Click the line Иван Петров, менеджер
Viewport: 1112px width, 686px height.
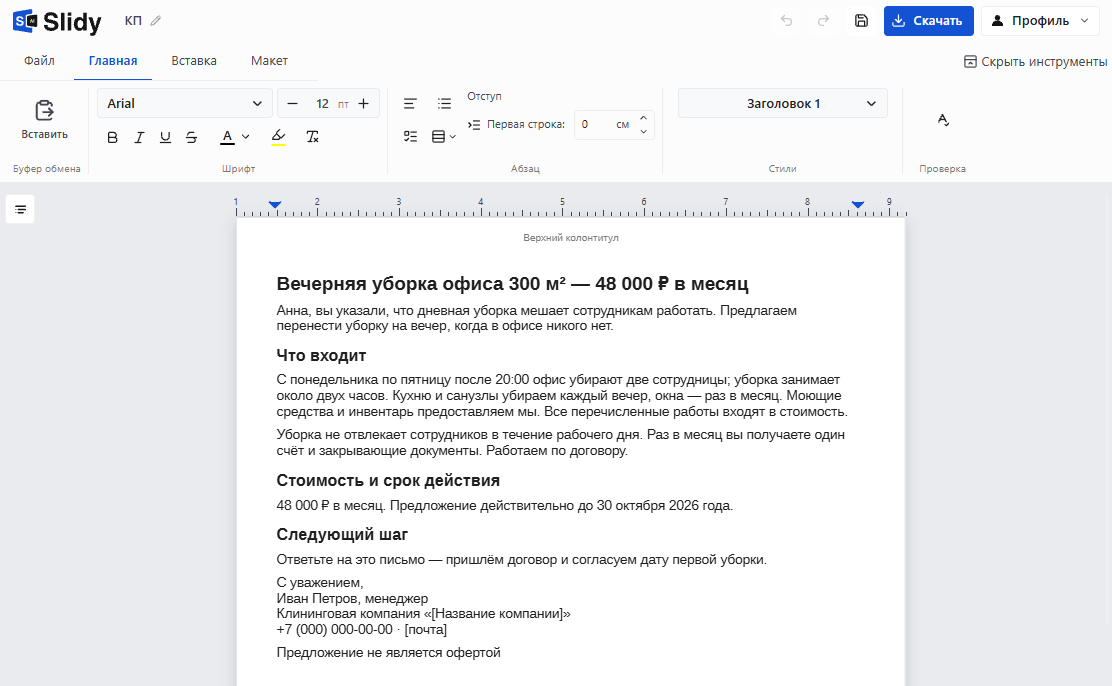coord(352,599)
